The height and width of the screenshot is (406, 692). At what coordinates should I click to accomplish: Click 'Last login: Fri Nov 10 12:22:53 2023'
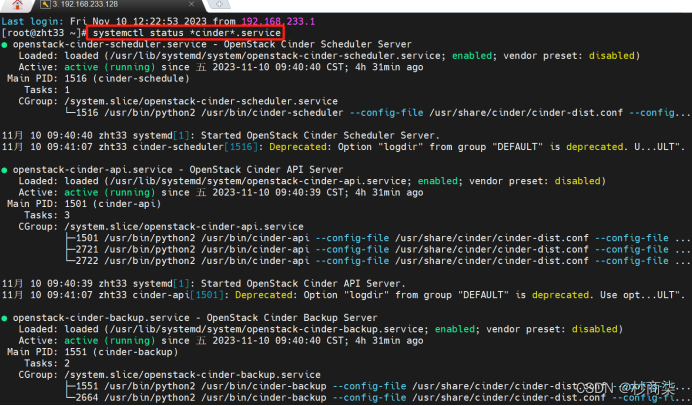[x=104, y=21]
